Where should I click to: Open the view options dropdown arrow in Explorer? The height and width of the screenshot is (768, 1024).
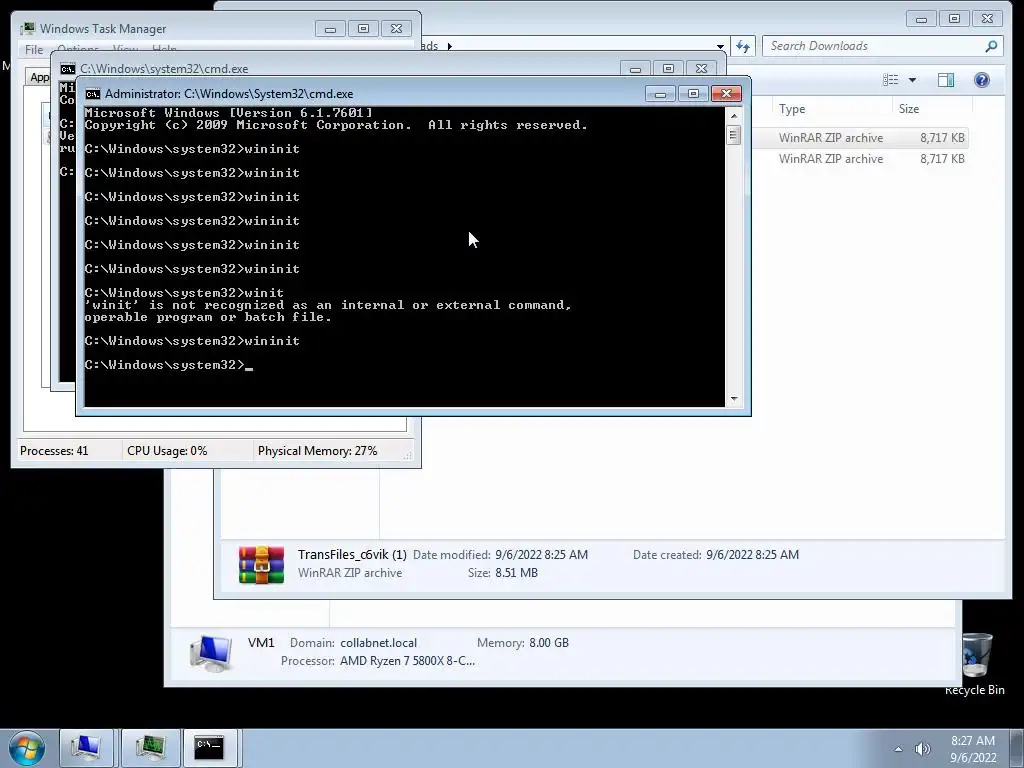click(912, 80)
